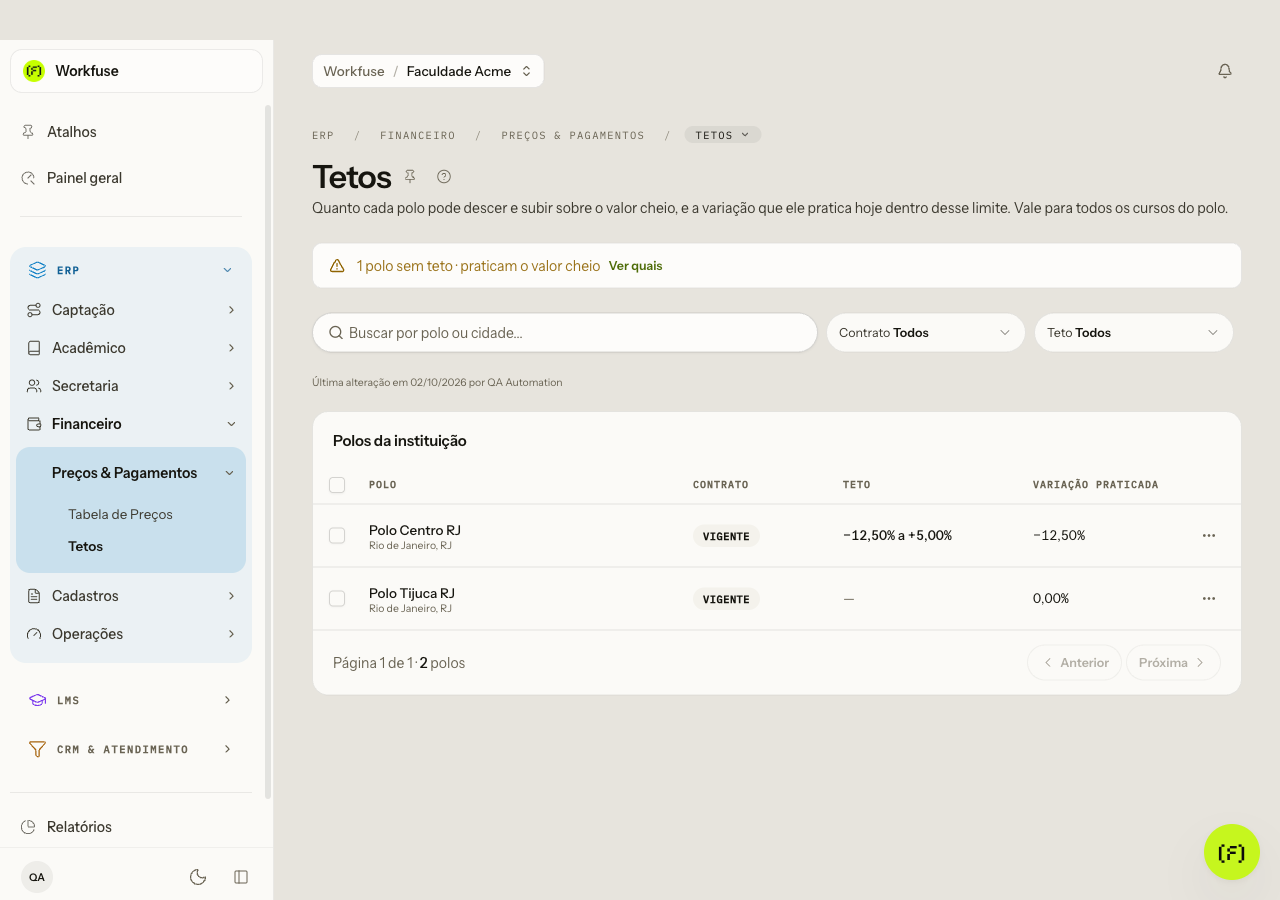Open row actions for Polo Centro RJ
The image size is (1280, 900).
1209,535
